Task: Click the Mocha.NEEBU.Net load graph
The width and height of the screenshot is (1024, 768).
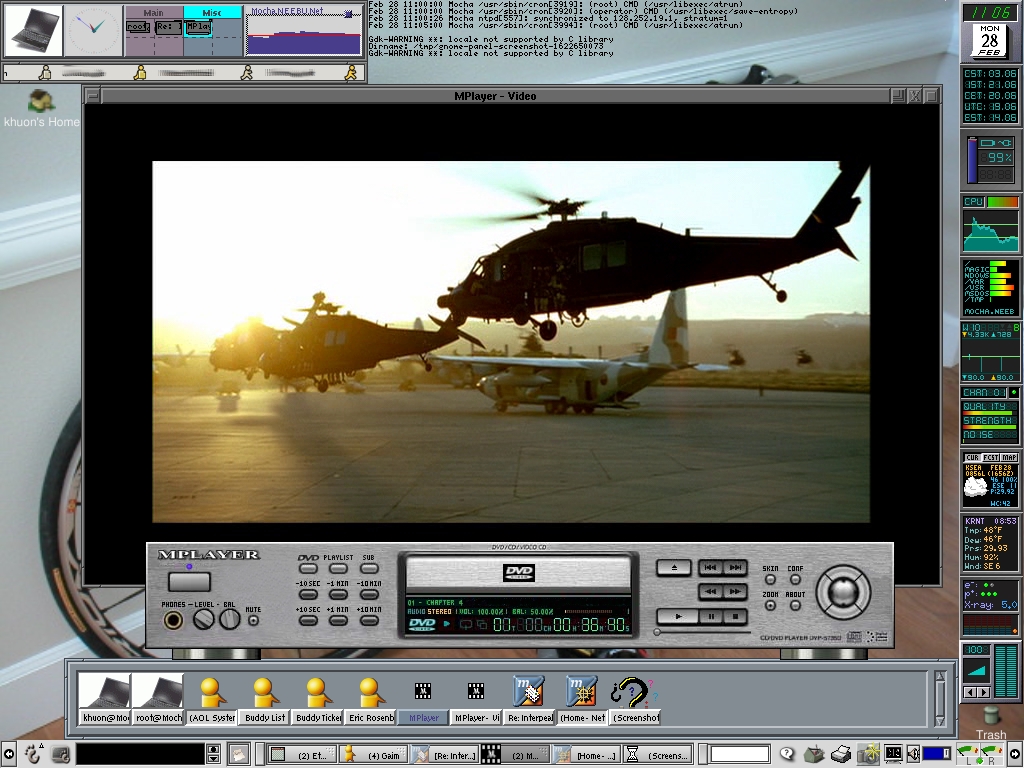Action: pyautogui.click(x=304, y=31)
